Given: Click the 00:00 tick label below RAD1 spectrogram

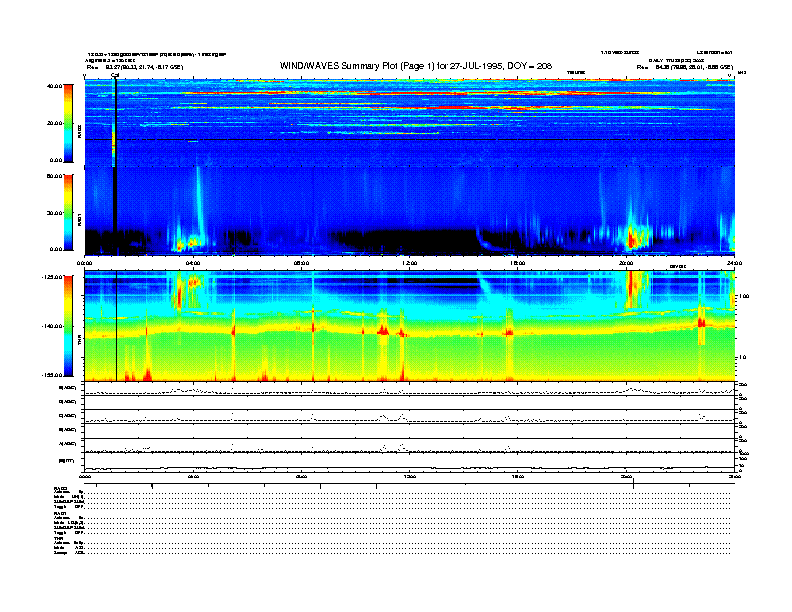Looking at the screenshot, I should click(84, 263).
